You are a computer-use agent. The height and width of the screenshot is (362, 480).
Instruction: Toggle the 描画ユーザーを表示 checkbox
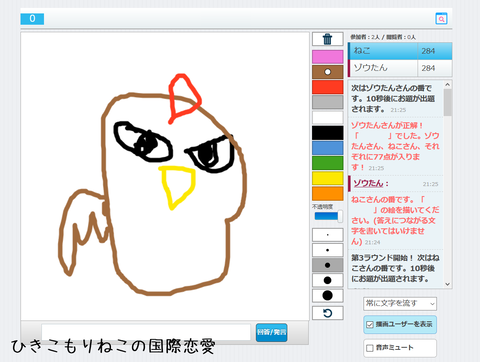point(370,324)
